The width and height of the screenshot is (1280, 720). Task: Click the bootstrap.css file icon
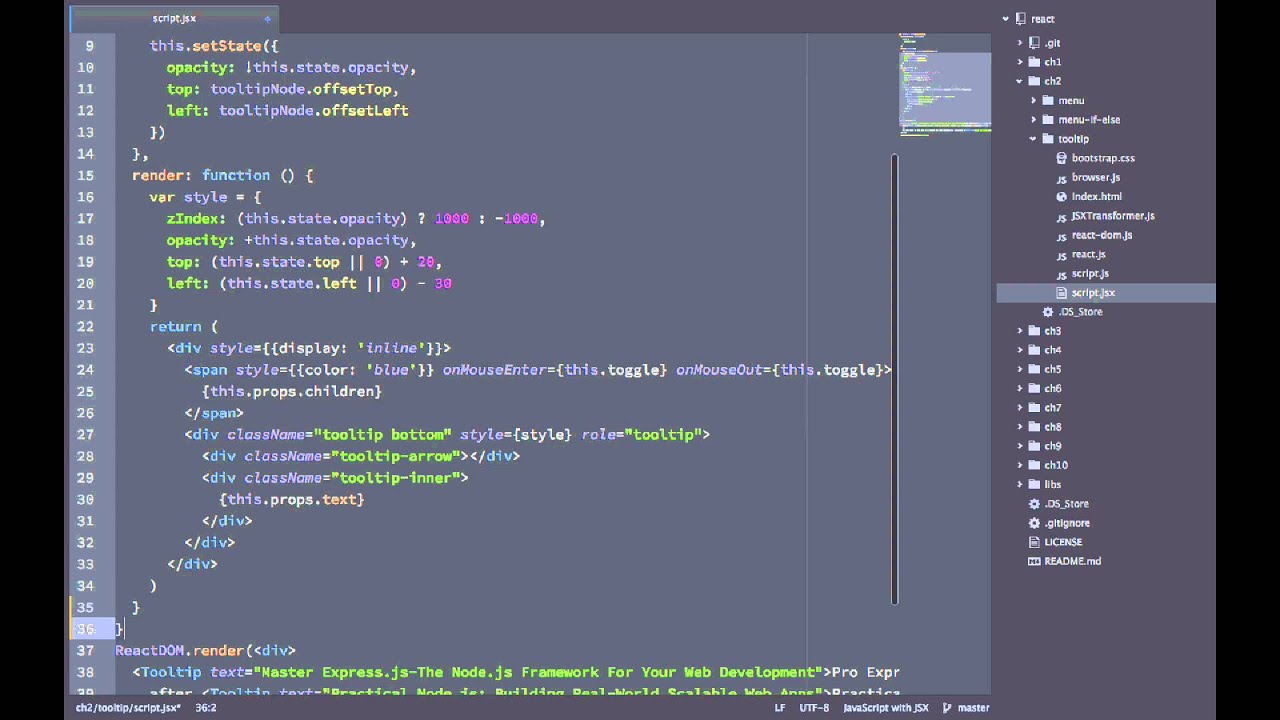tap(1062, 158)
